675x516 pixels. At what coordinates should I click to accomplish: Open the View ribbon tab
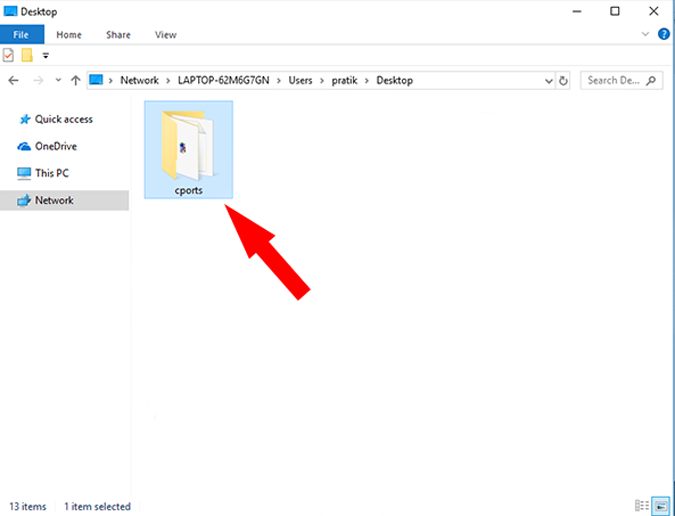(x=166, y=34)
